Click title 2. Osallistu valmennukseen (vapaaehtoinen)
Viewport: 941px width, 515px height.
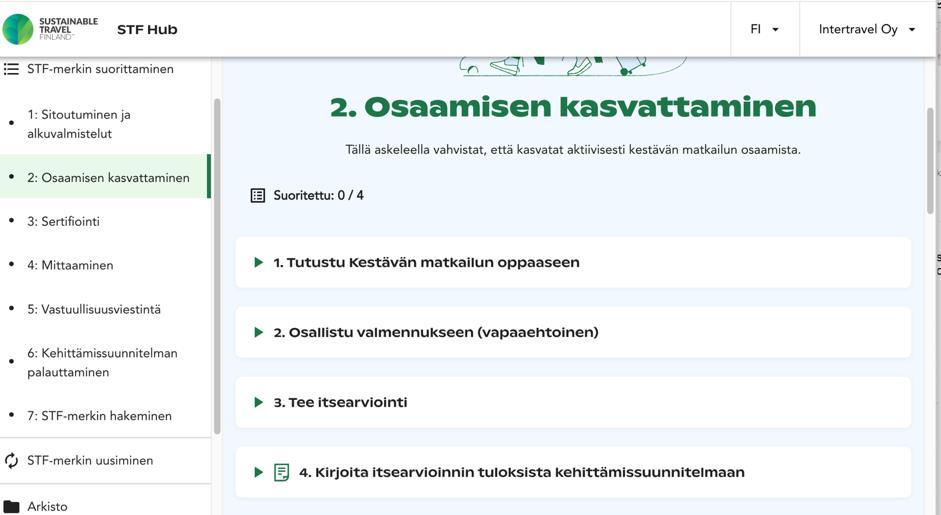click(436, 333)
